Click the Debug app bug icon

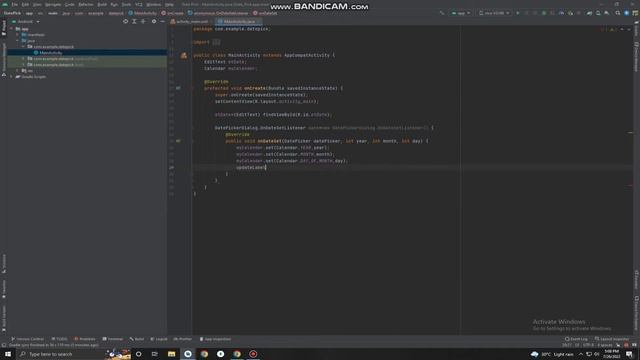pos(544,13)
